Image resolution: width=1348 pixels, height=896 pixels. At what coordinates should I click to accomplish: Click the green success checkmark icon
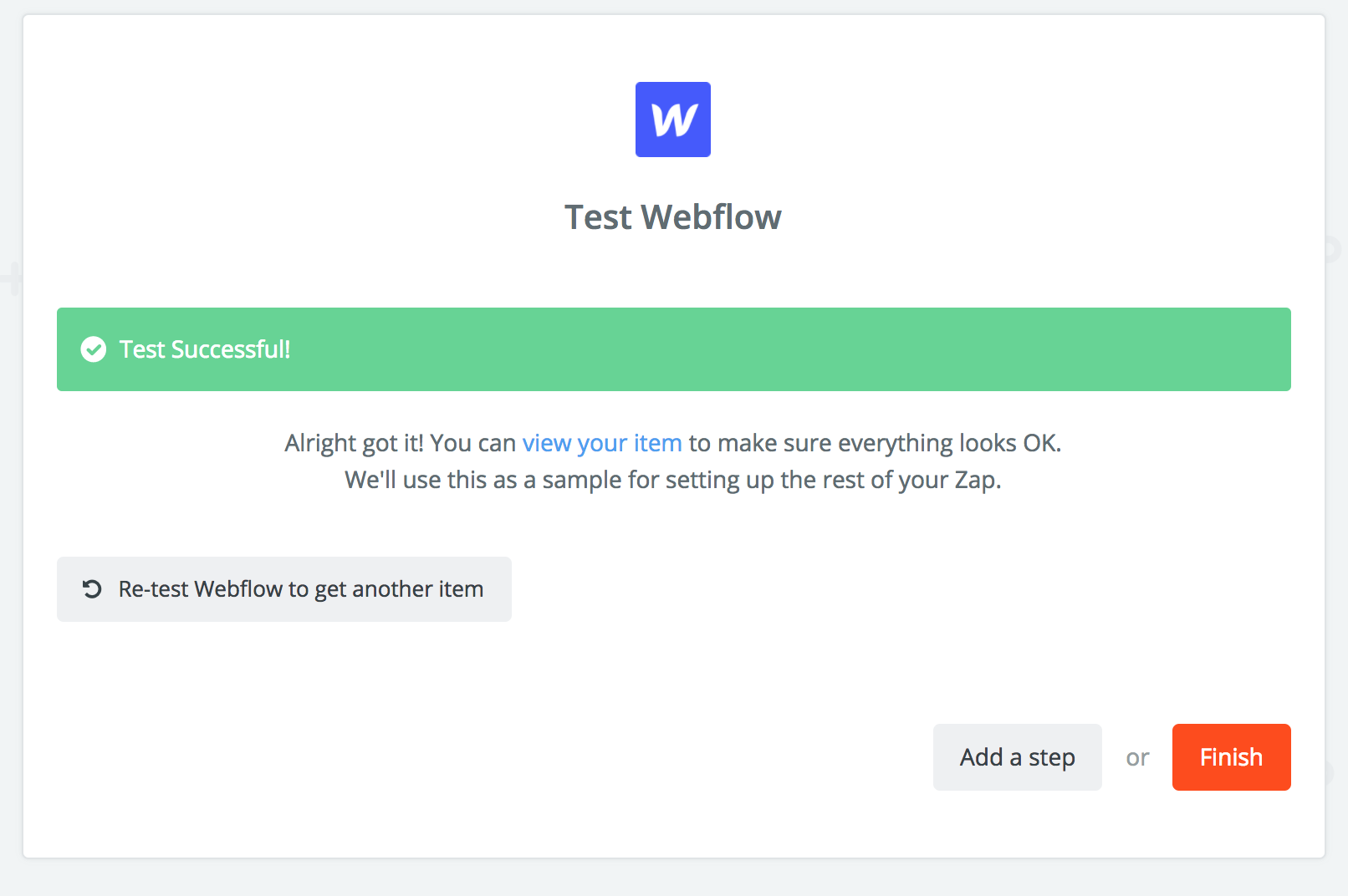pos(94,349)
